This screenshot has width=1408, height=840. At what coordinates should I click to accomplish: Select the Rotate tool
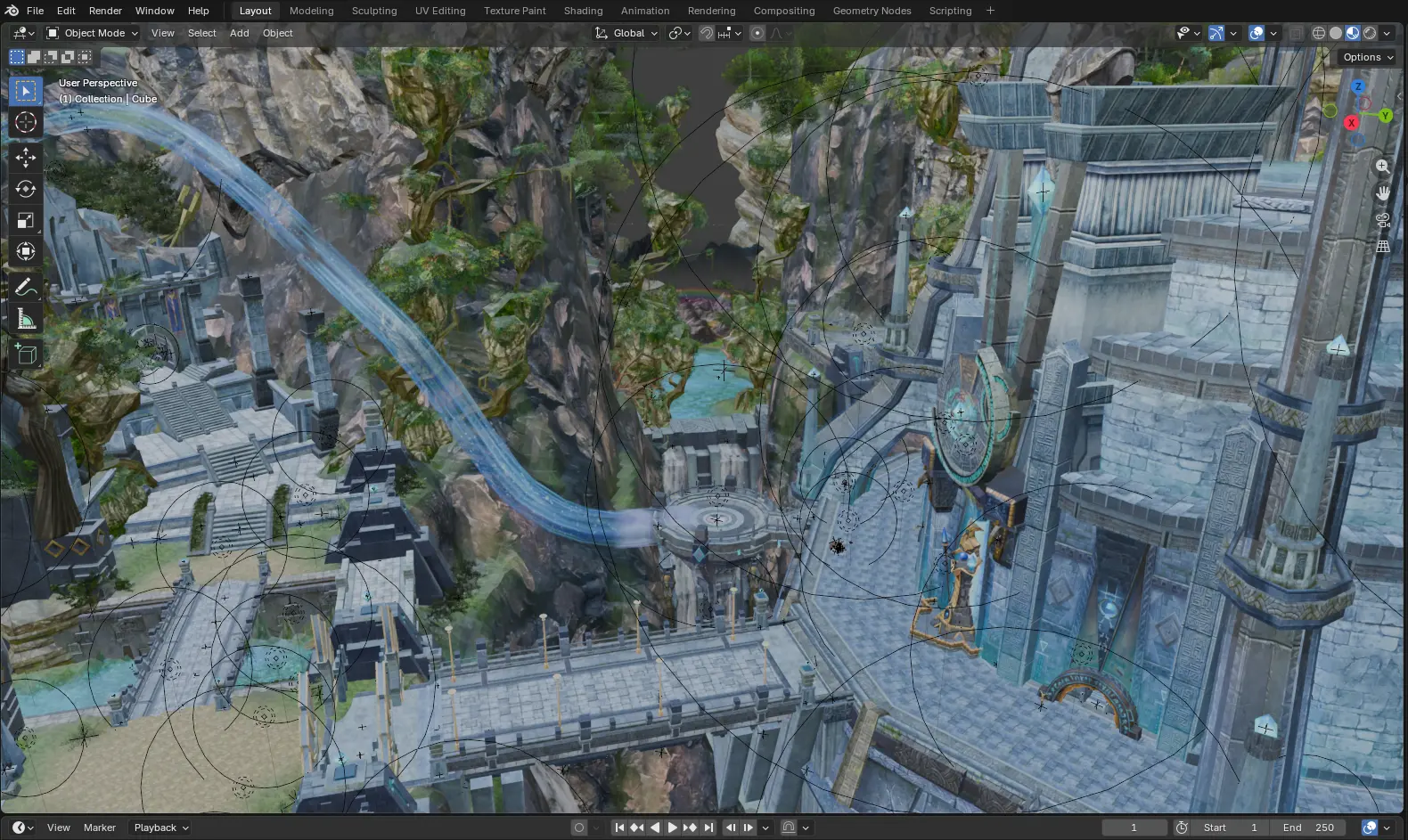(26, 189)
